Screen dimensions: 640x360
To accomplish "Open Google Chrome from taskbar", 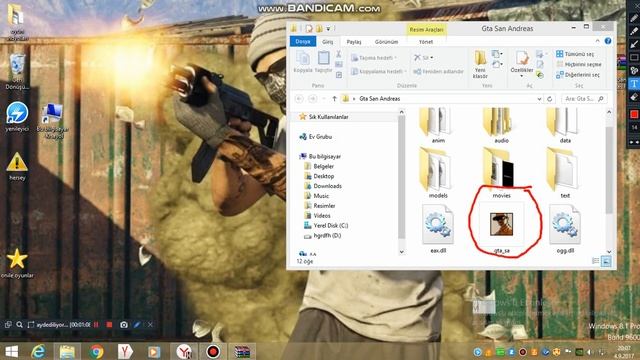I will (96, 351).
